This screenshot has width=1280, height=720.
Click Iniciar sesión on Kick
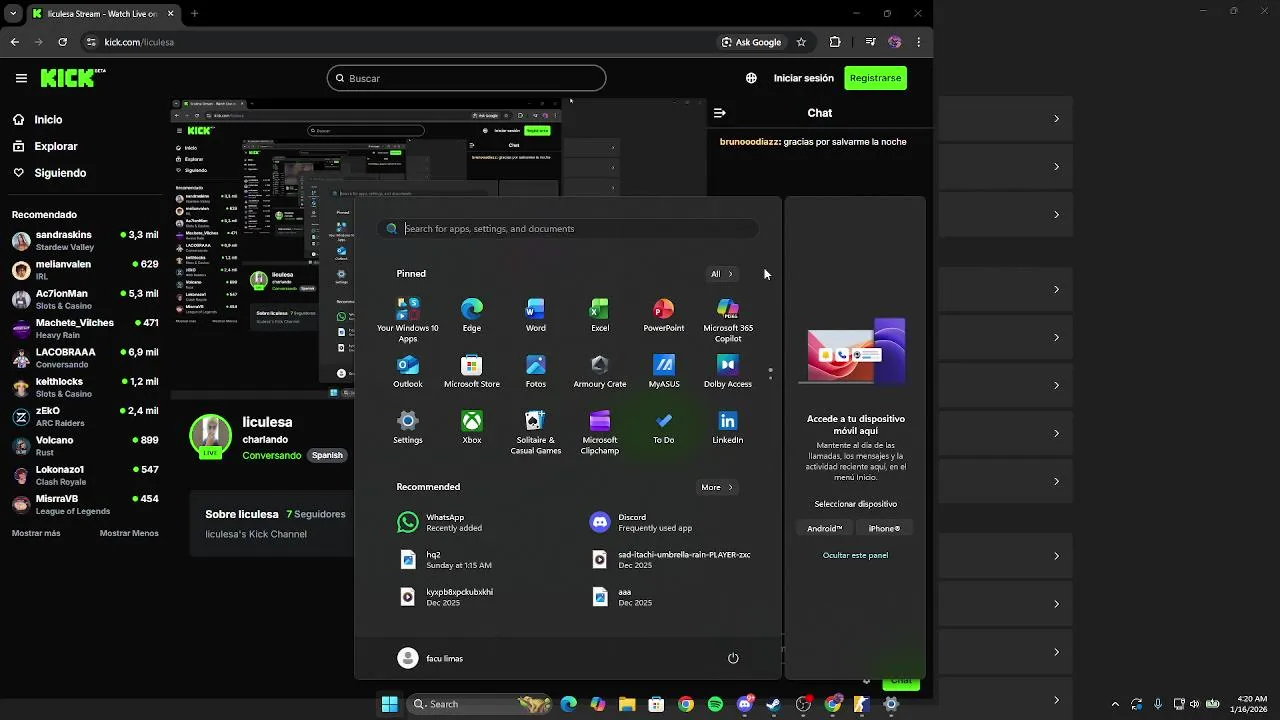pyautogui.click(x=803, y=78)
